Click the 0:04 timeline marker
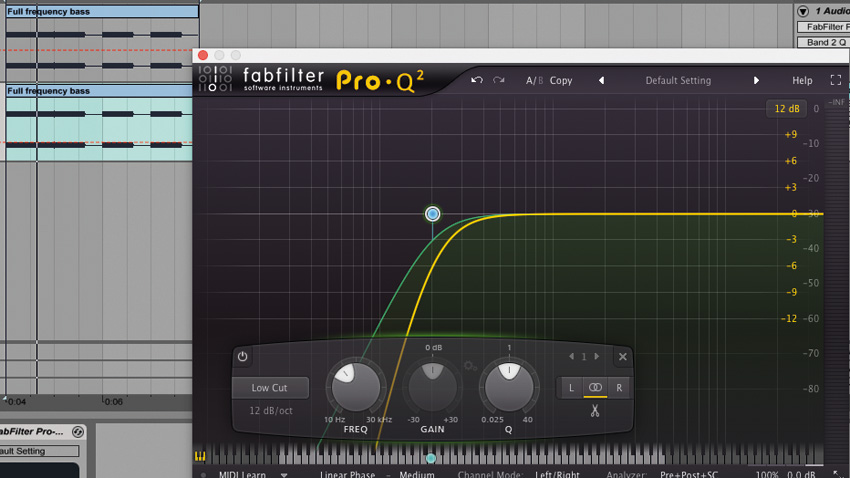 [16, 402]
